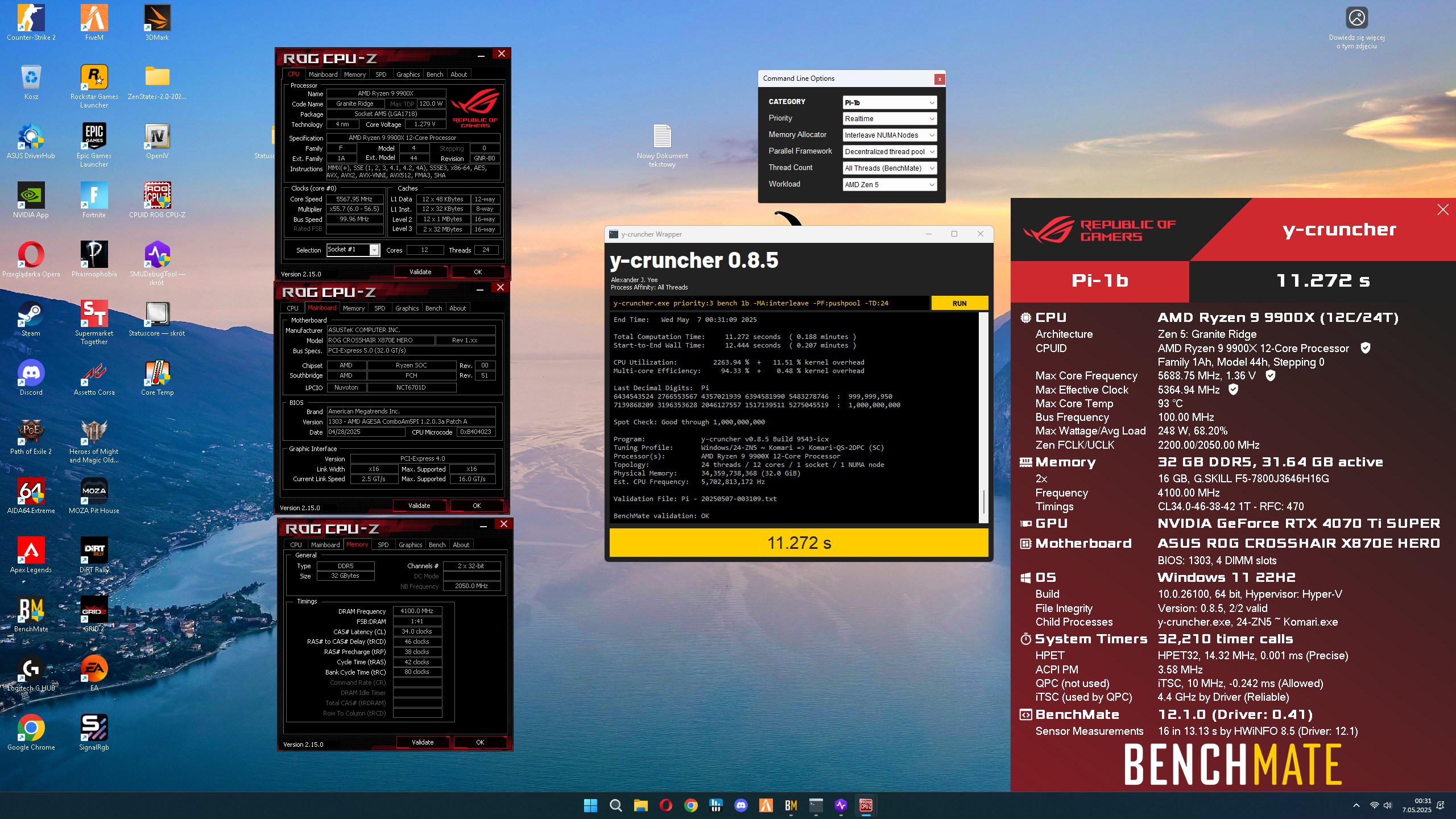Launch the Fortnite desktop shortcut
This screenshot has height=819, width=1456.
point(94,200)
